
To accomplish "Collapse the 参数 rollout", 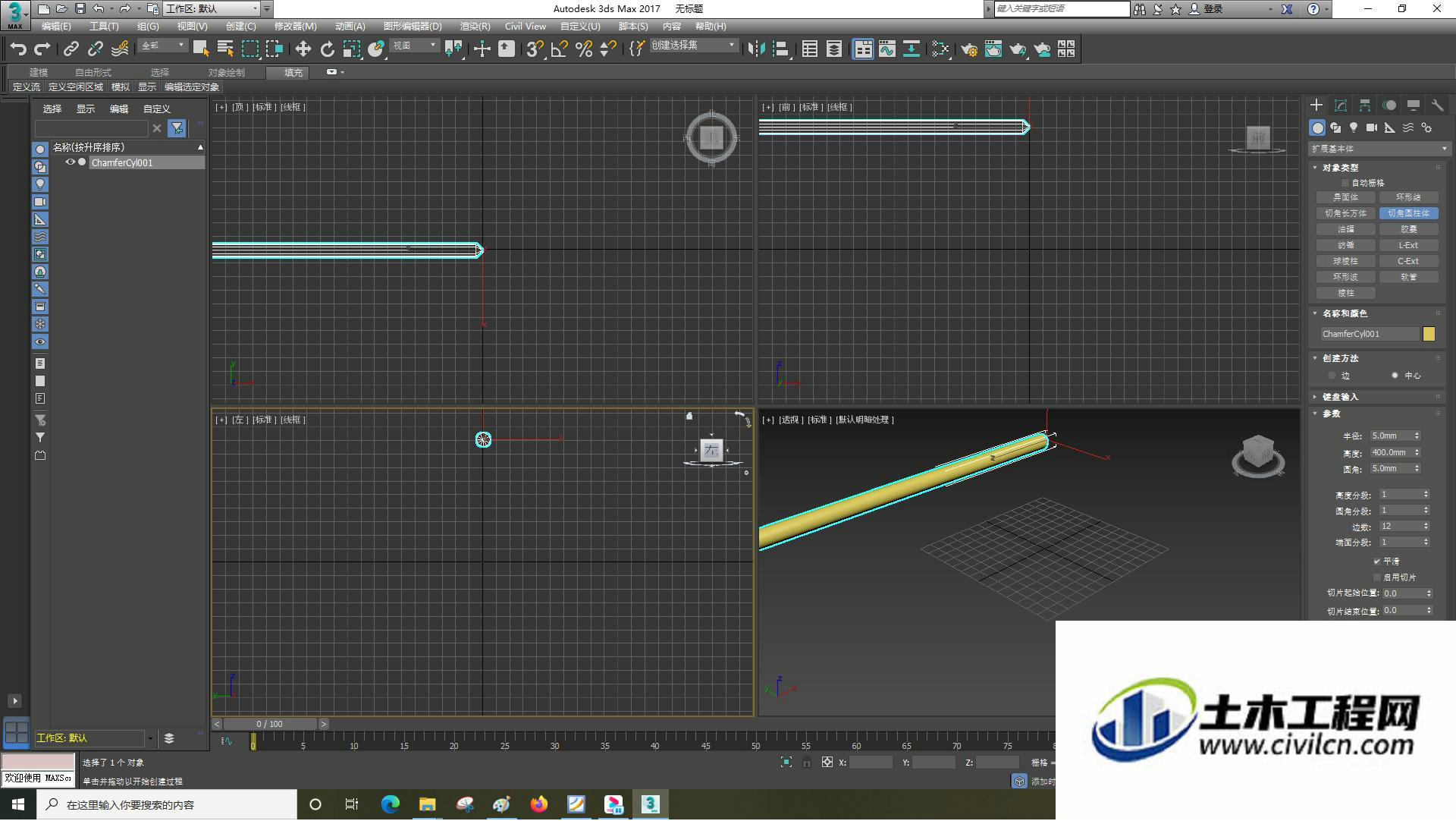I will [x=1332, y=414].
